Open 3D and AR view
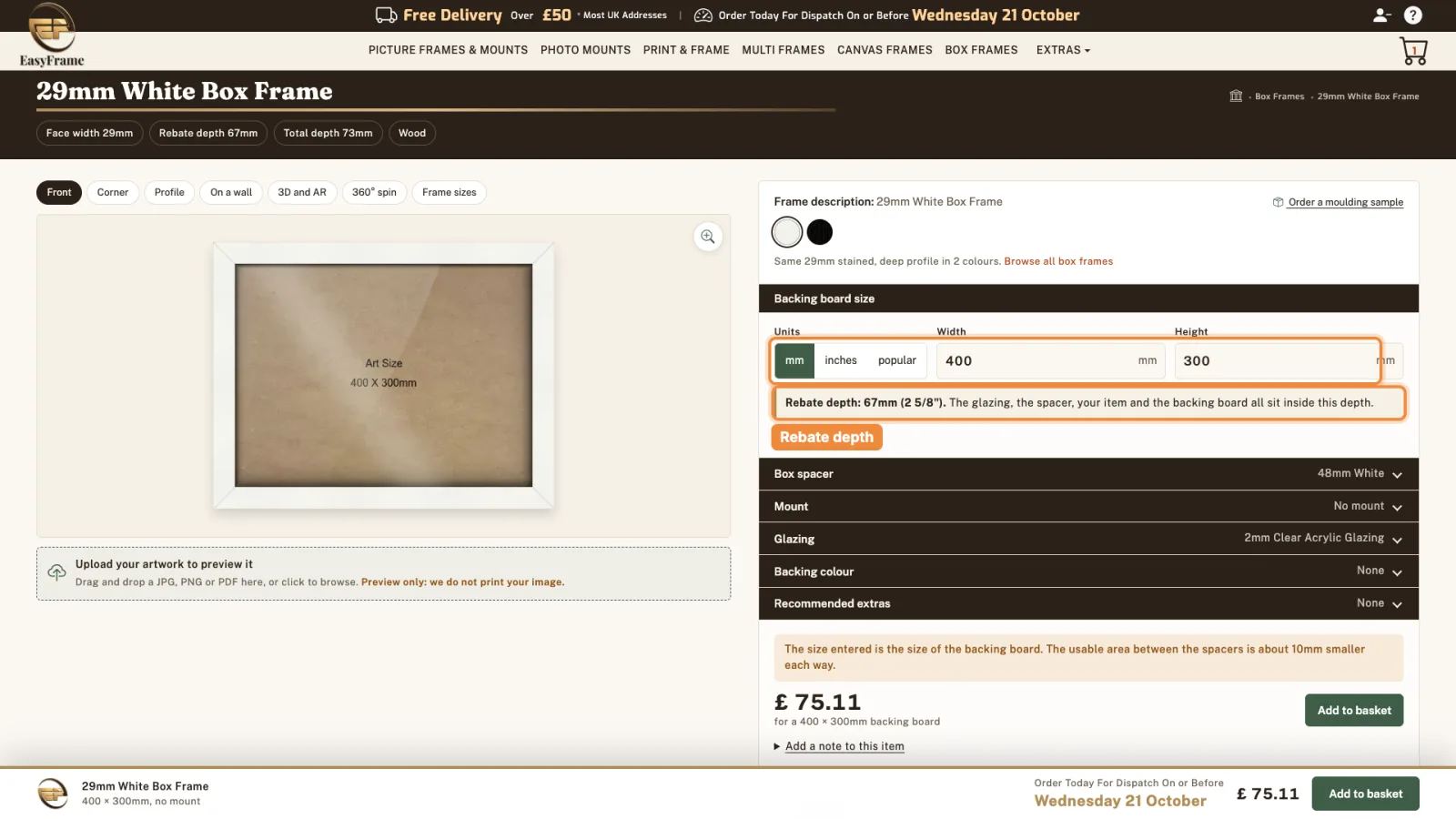The width and height of the screenshot is (1456, 819). pos(302,192)
